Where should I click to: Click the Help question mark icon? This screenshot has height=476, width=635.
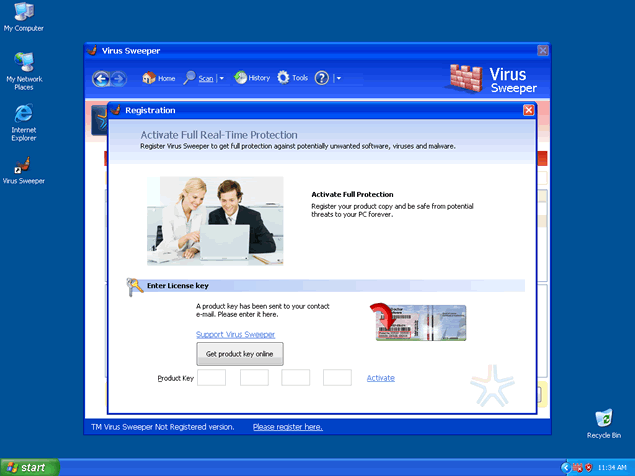(x=322, y=78)
